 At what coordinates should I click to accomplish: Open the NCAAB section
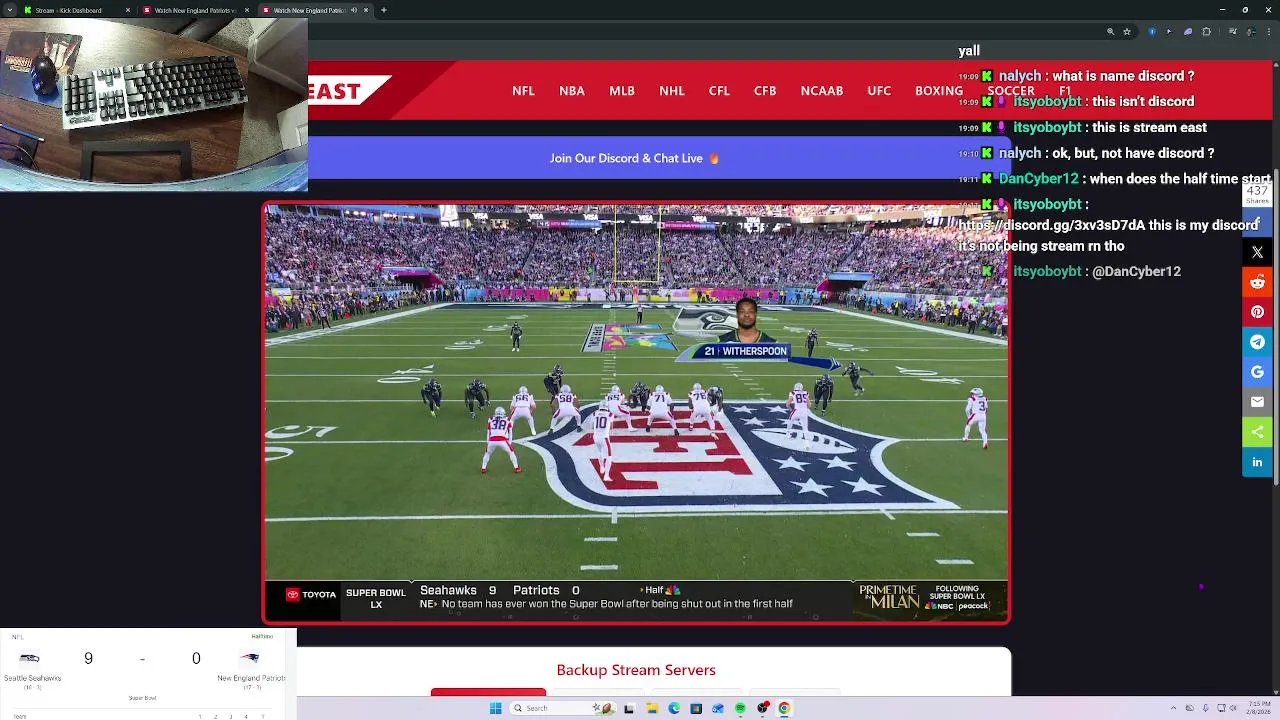pos(822,91)
